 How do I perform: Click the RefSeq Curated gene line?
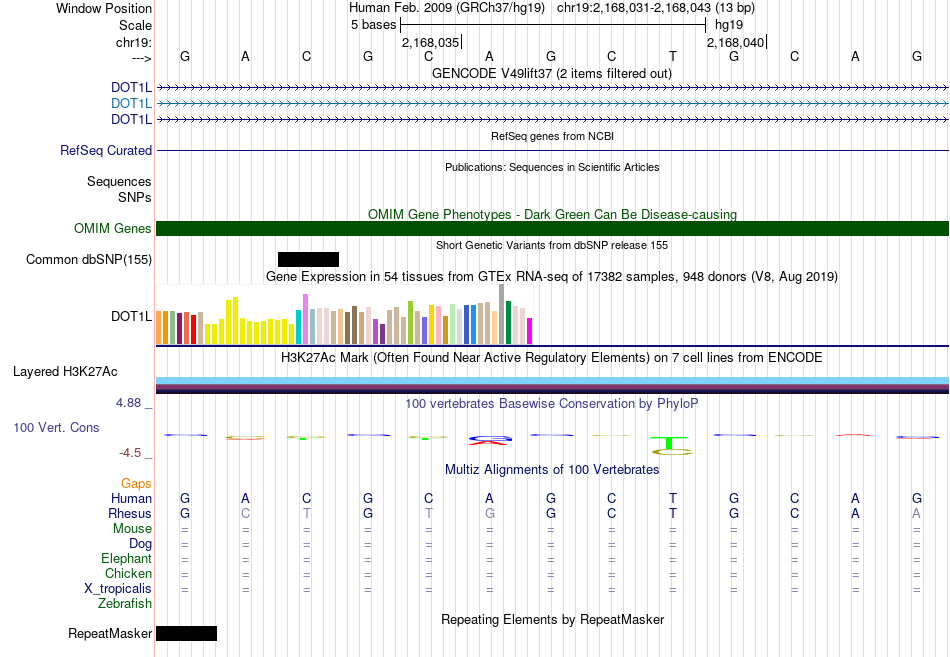click(553, 150)
